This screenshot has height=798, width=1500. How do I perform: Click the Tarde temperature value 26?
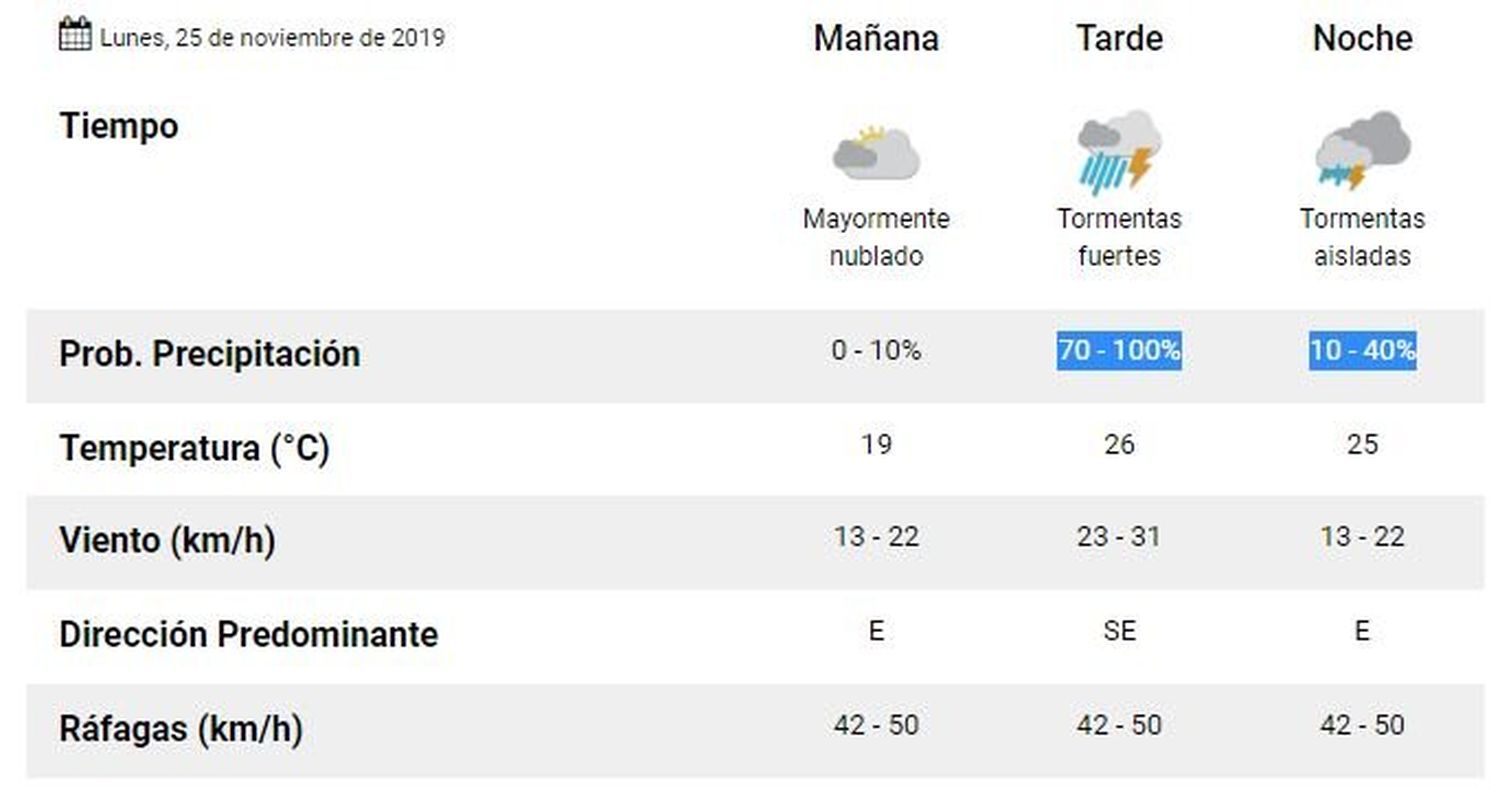[1119, 444]
